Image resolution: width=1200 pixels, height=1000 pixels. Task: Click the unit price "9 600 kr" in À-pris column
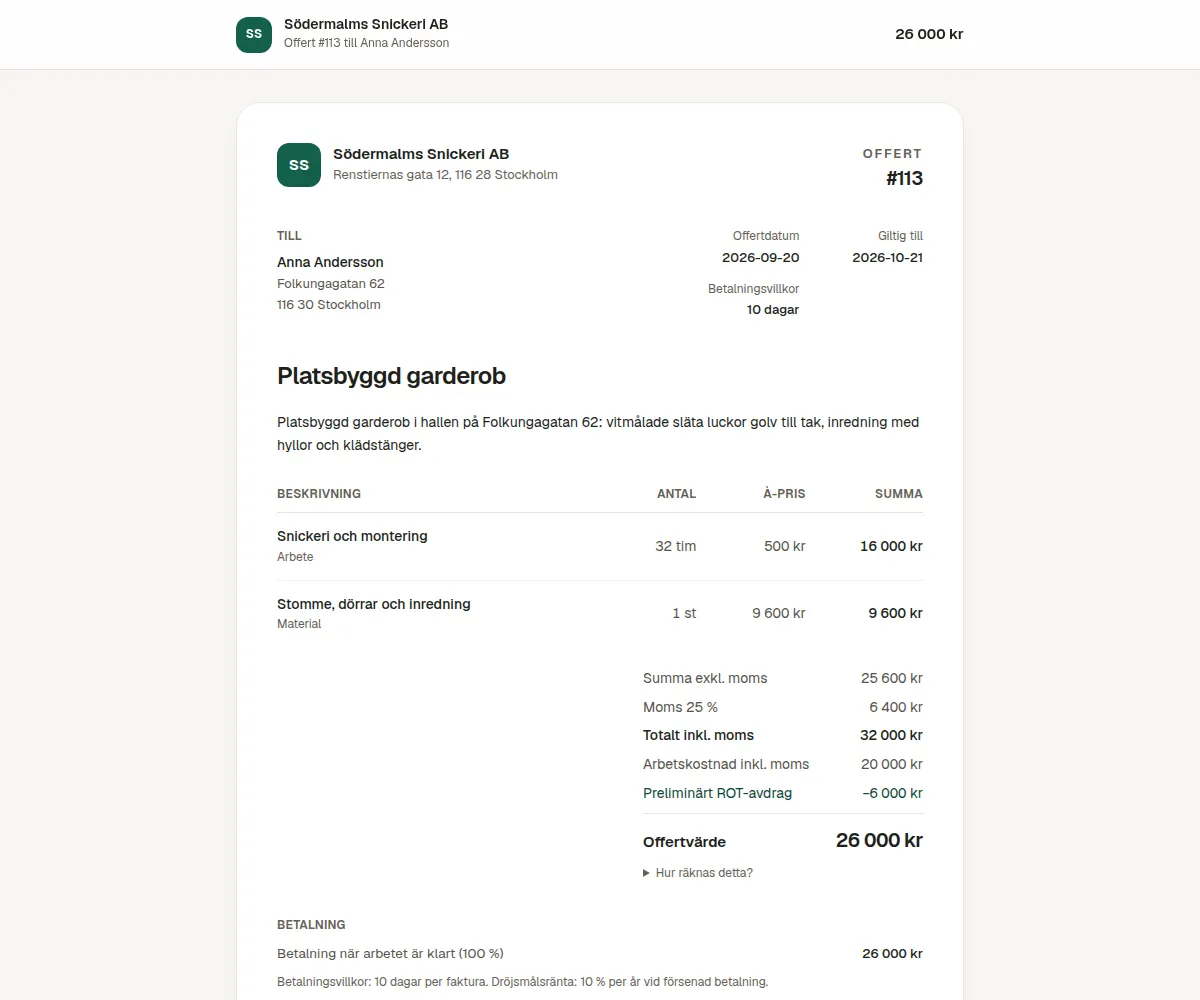[779, 614]
